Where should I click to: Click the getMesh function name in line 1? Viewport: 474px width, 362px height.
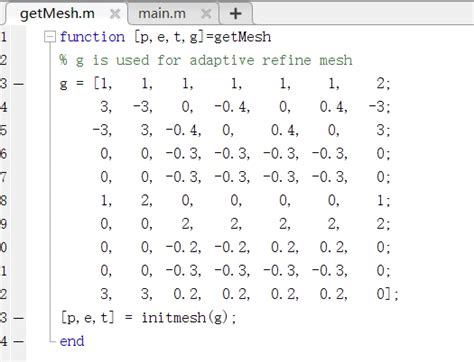click(242, 37)
